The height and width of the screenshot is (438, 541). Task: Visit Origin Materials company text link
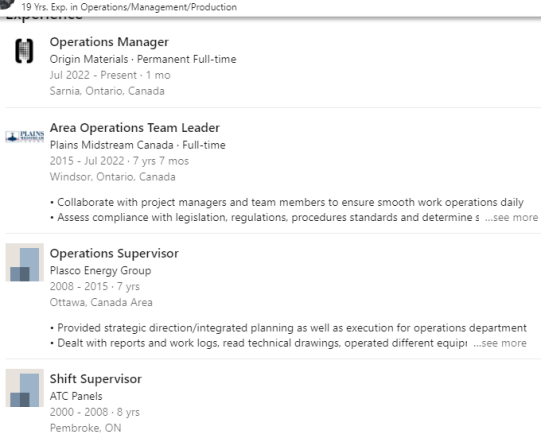[x=89, y=59]
